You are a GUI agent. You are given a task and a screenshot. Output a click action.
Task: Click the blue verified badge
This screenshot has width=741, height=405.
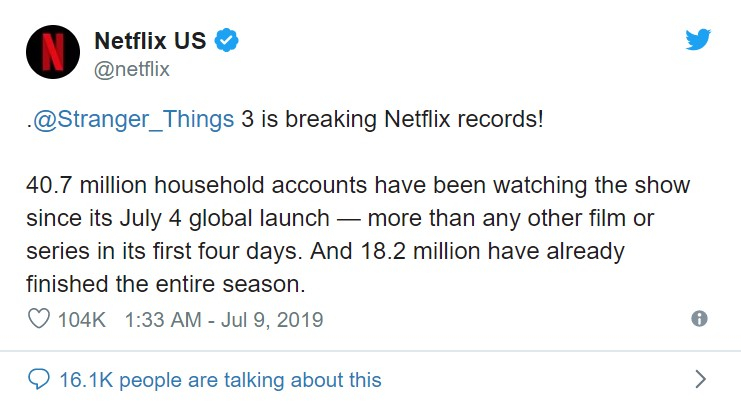(227, 41)
